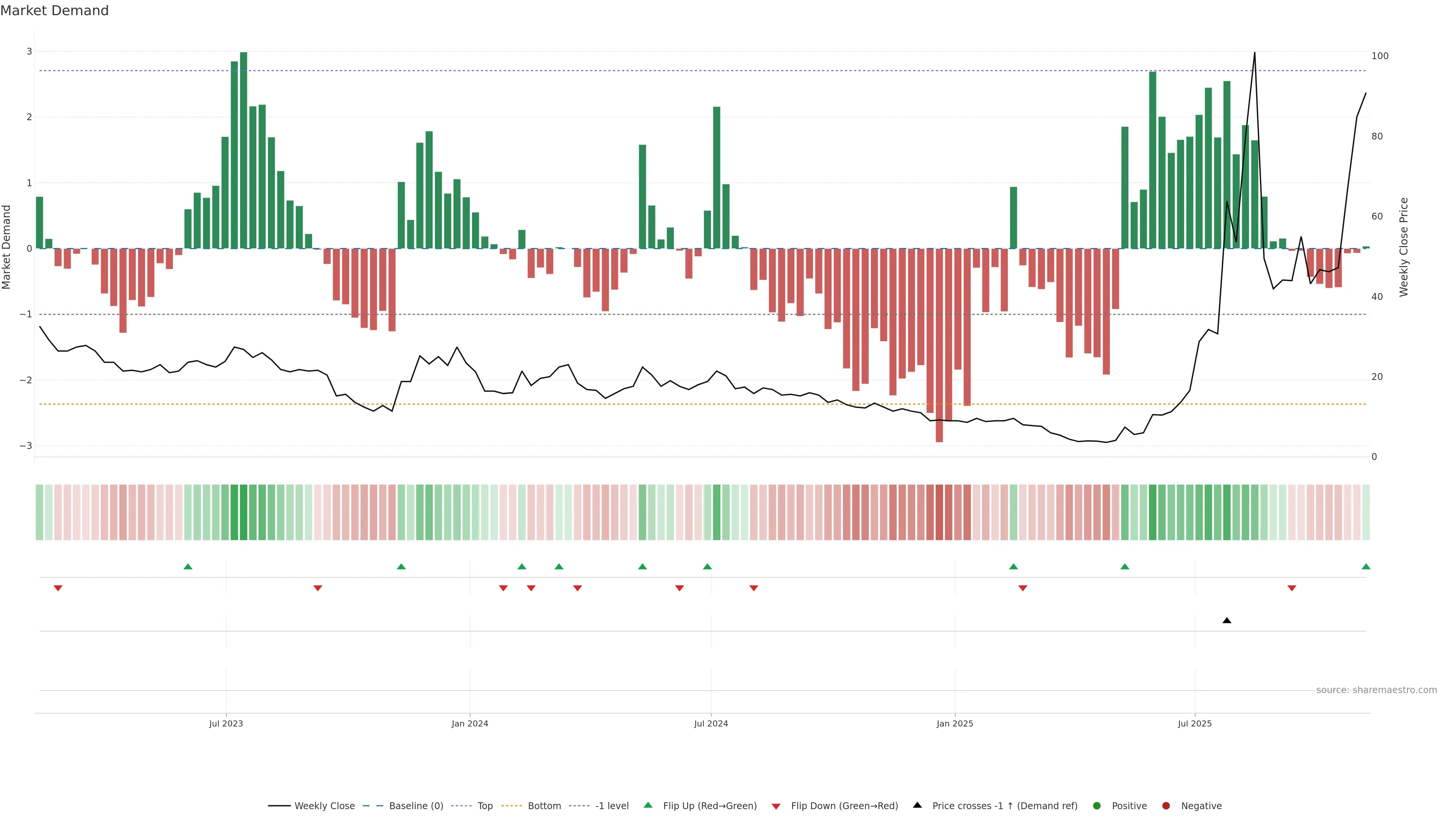Click green flip-up legend triangle icon
The width and height of the screenshot is (1456, 819).
(x=648, y=805)
